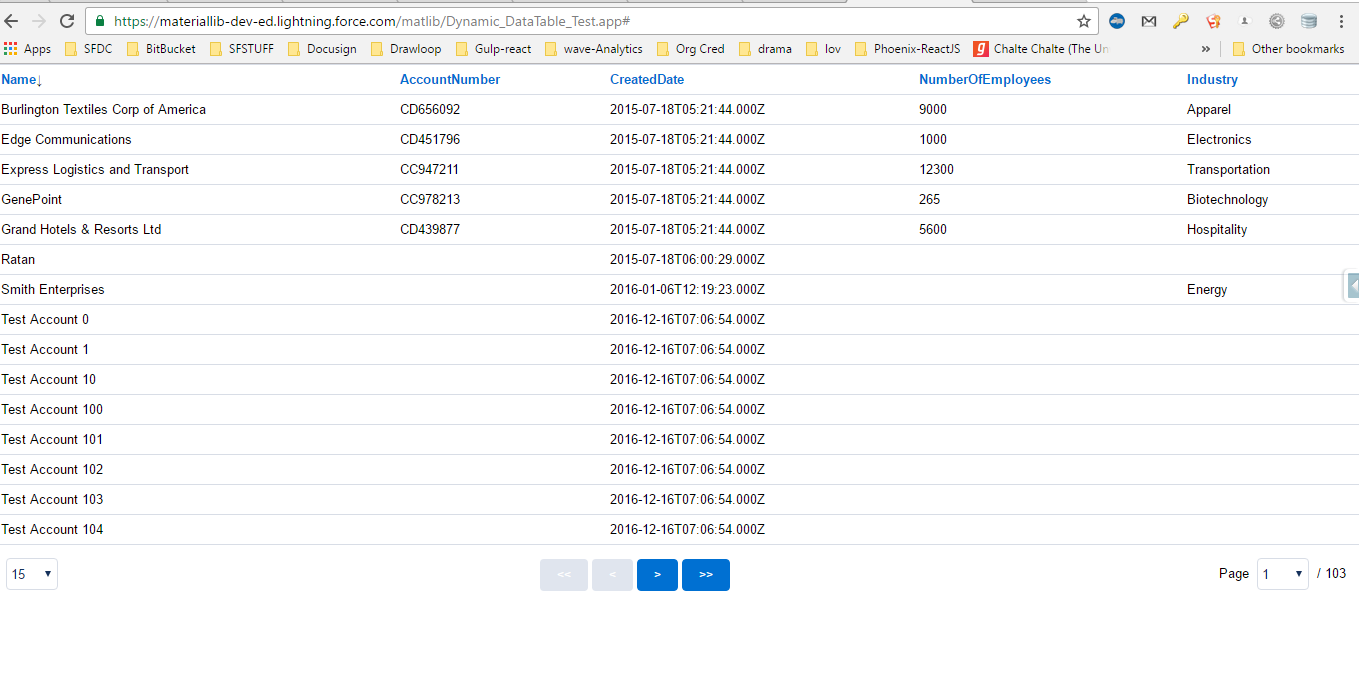This screenshot has height=700, width=1359.
Task: Open the drama bookmark folder
Action: (765, 49)
